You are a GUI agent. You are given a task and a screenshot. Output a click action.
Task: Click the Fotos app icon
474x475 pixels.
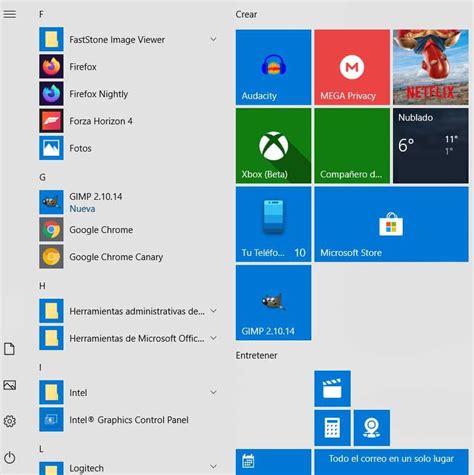[x=51, y=148]
